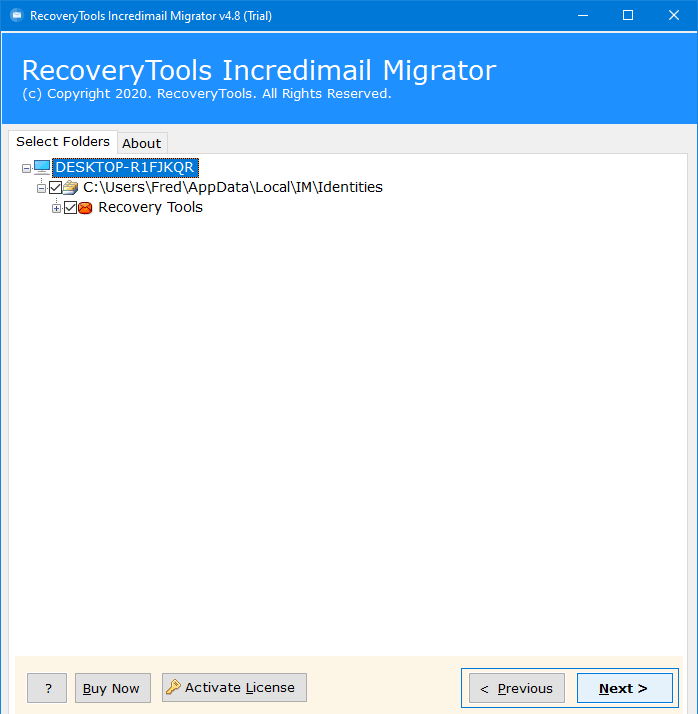Click the Buy Now button

pyautogui.click(x=113, y=688)
